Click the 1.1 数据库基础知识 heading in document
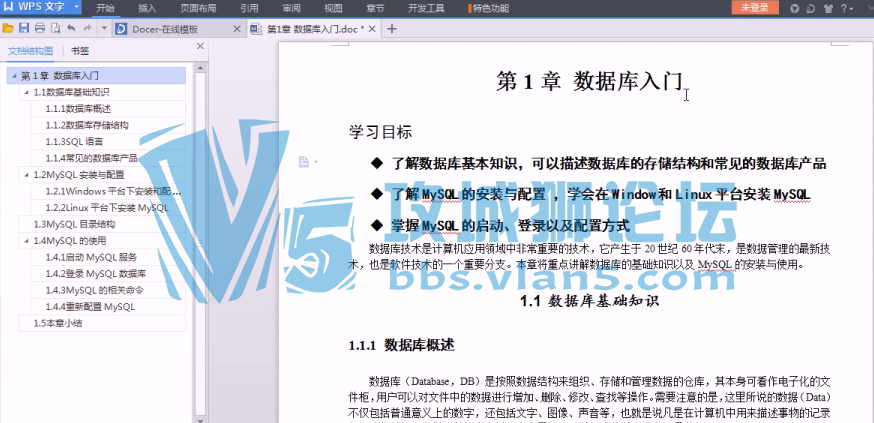This screenshot has height=423, width=874. [589, 301]
